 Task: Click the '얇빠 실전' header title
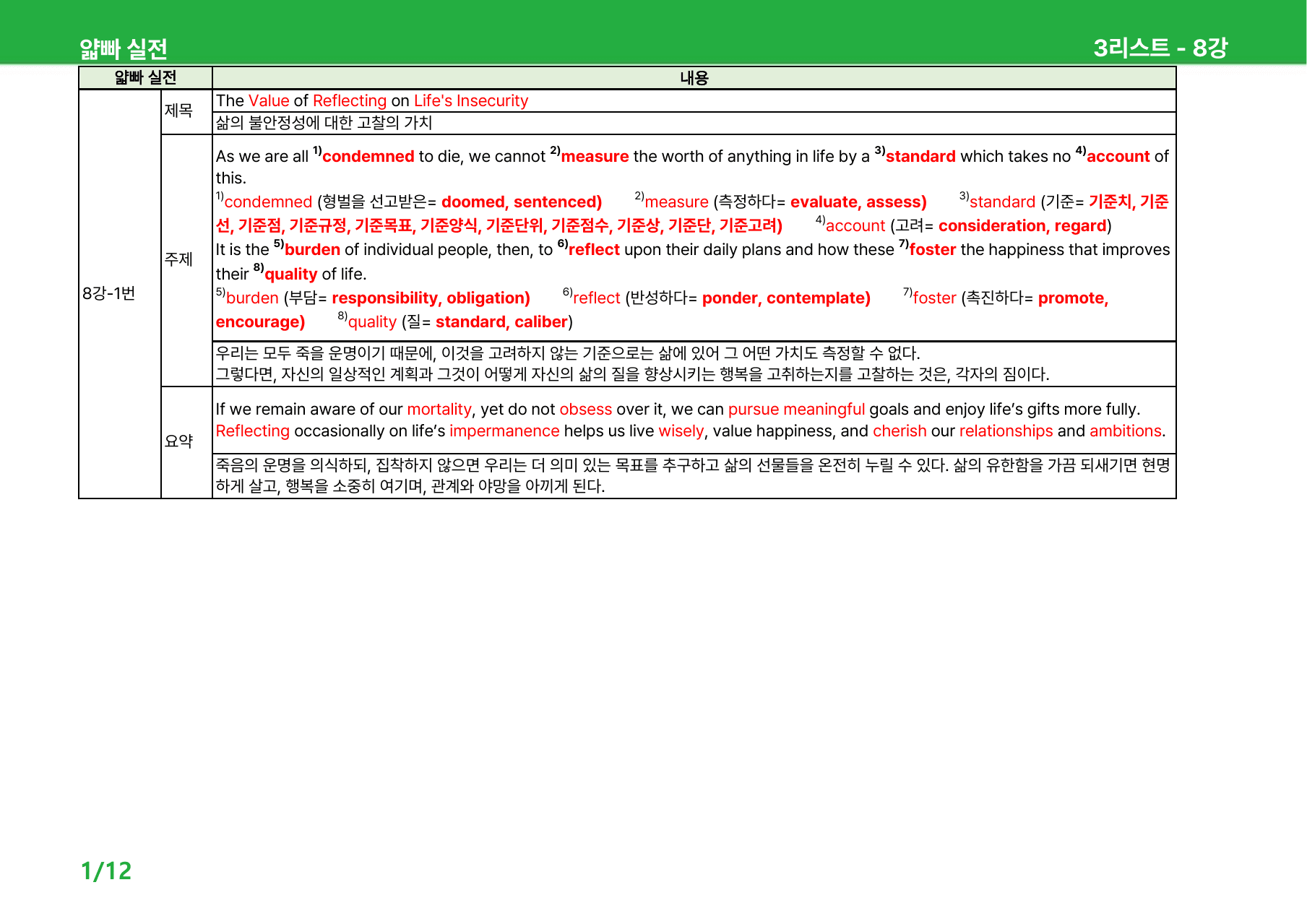124,49
